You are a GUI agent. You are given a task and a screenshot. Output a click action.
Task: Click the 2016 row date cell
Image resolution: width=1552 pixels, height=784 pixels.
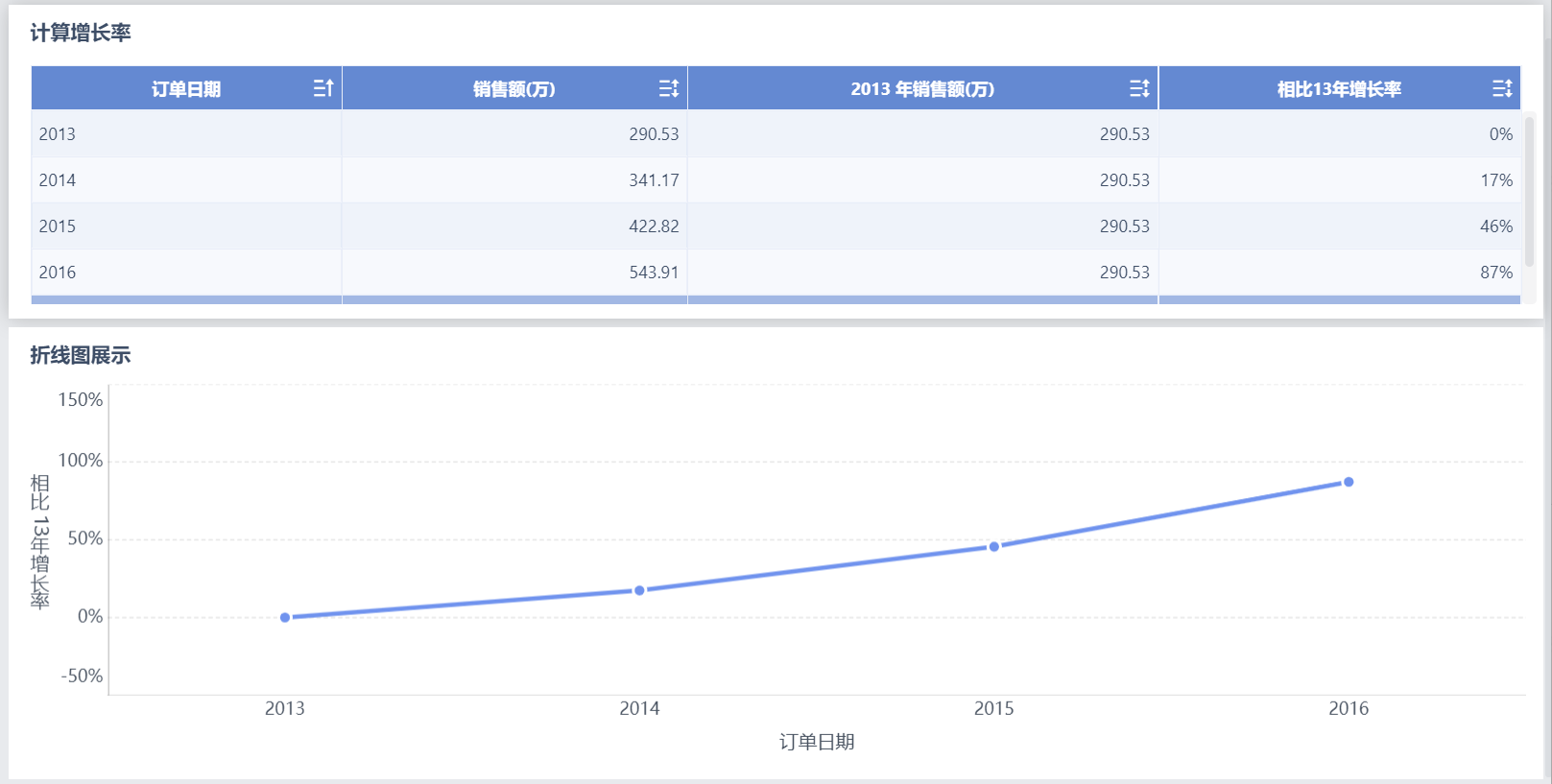click(x=186, y=273)
